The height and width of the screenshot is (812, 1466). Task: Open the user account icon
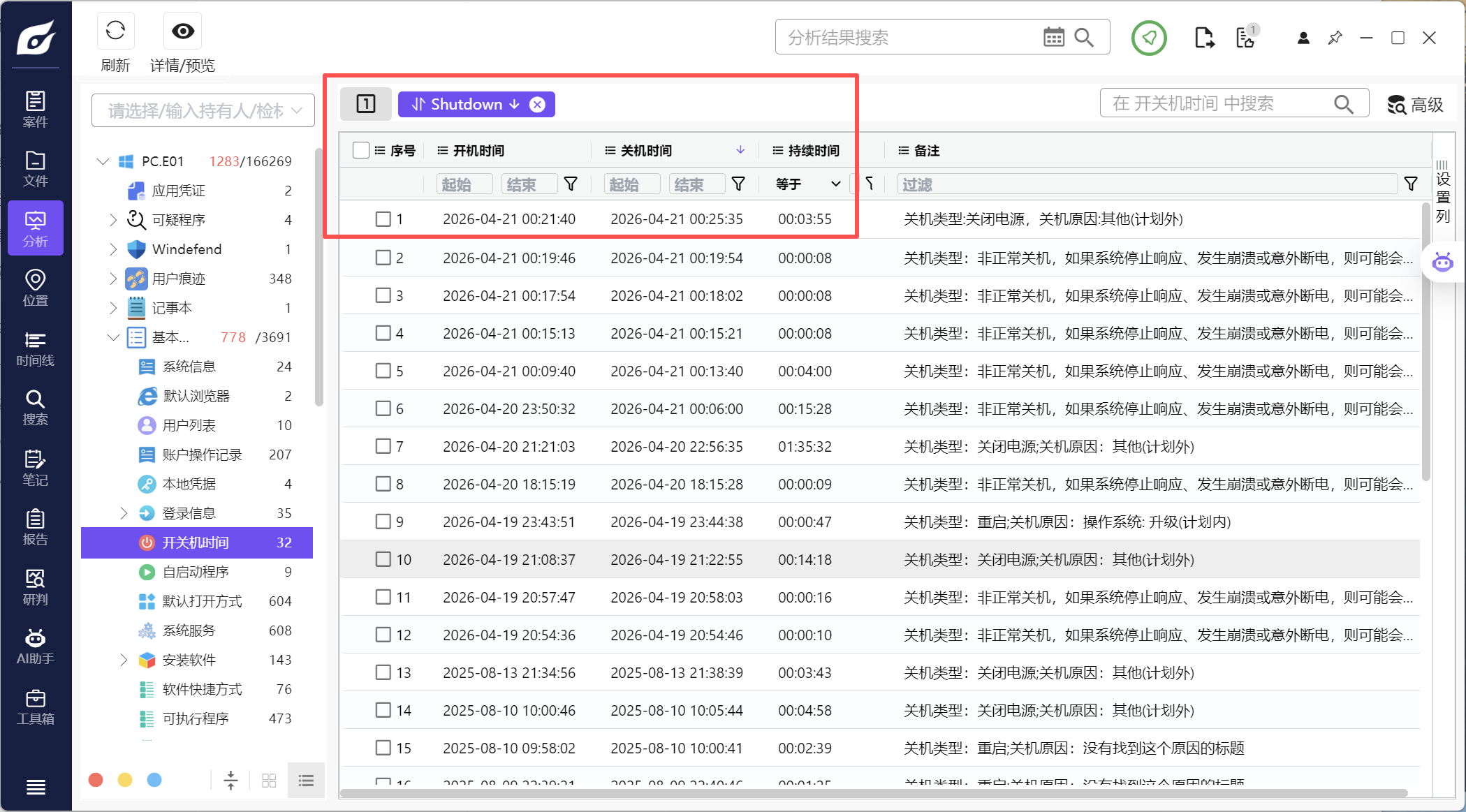(1303, 38)
